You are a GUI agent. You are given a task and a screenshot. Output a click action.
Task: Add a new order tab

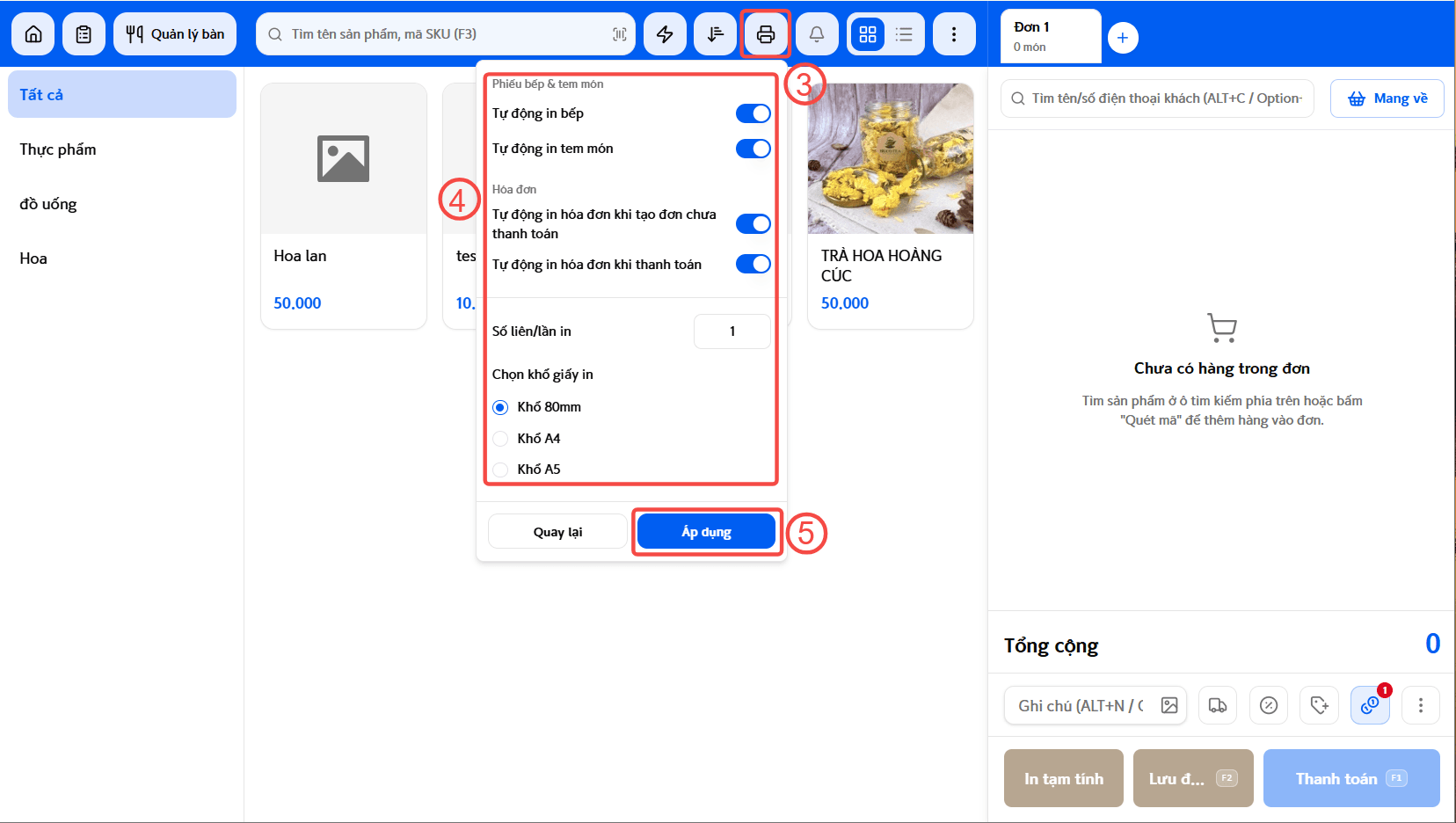pyautogui.click(x=1123, y=38)
